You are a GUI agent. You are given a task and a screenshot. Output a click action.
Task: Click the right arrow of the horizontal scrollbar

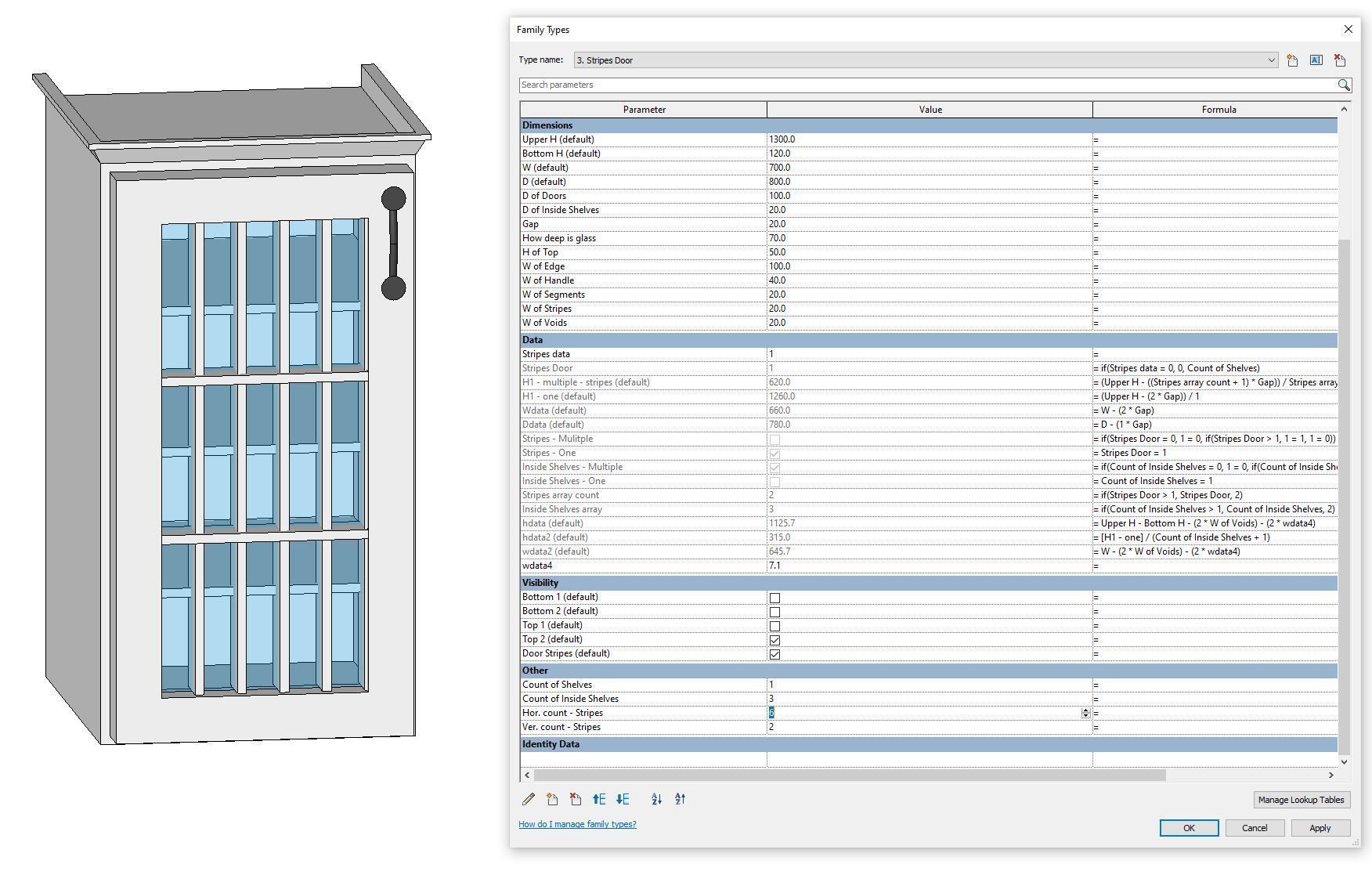pyautogui.click(x=1331, y=775)
